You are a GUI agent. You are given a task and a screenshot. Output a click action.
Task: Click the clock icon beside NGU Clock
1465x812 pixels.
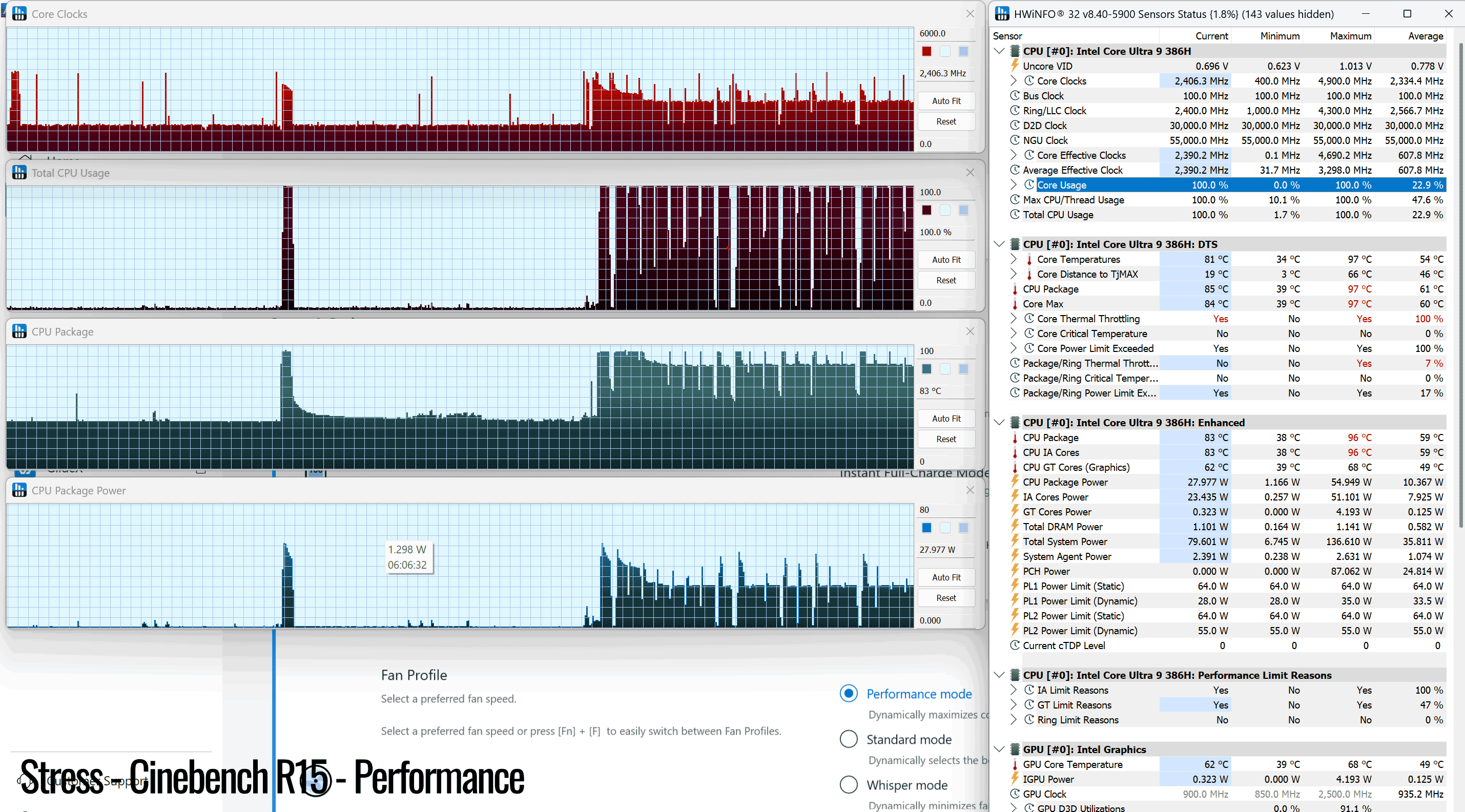[1015, 140]
